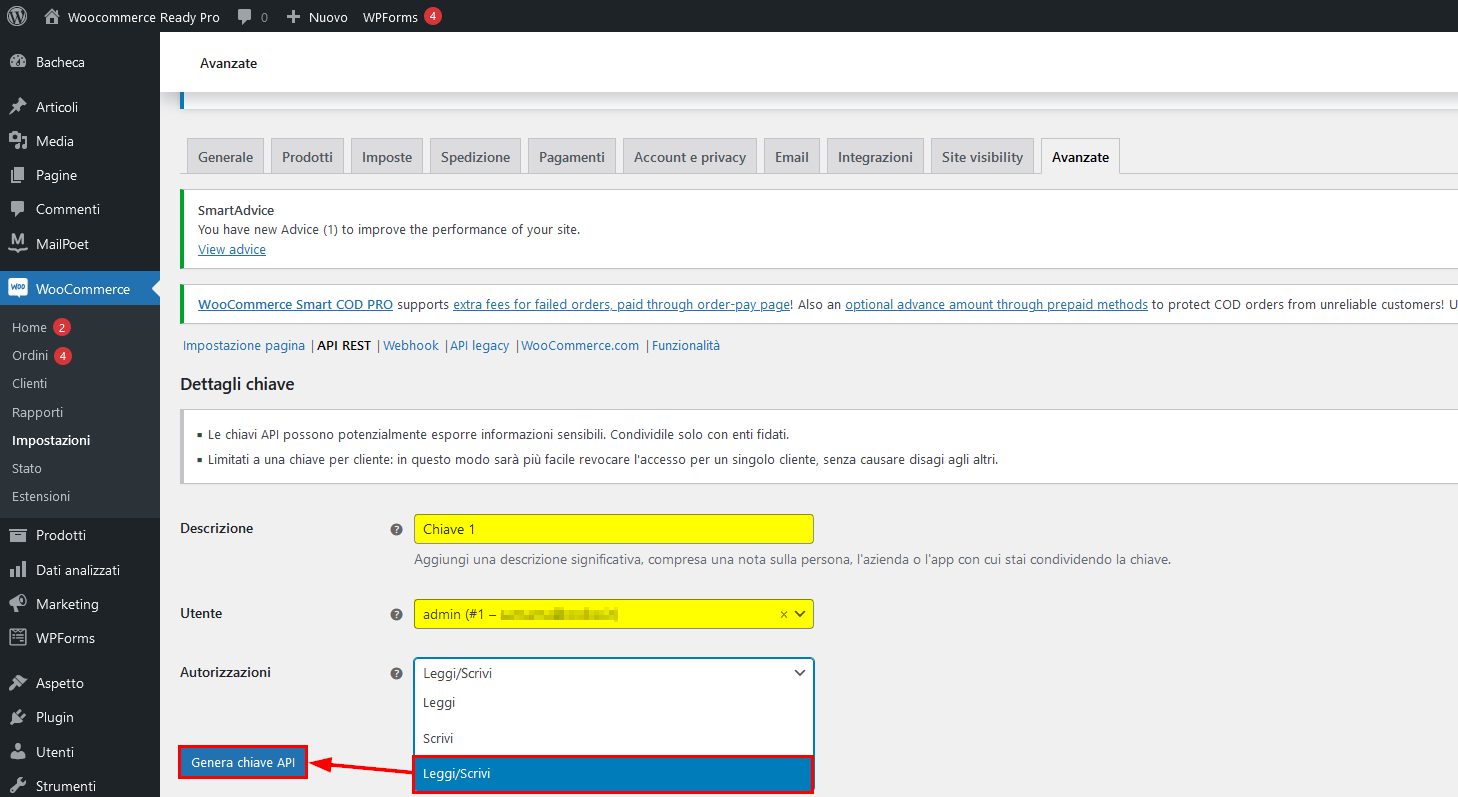Click into the Descrizione field Chiave 1
Screen dimensions: 1458x797
[x=614, y=529]
